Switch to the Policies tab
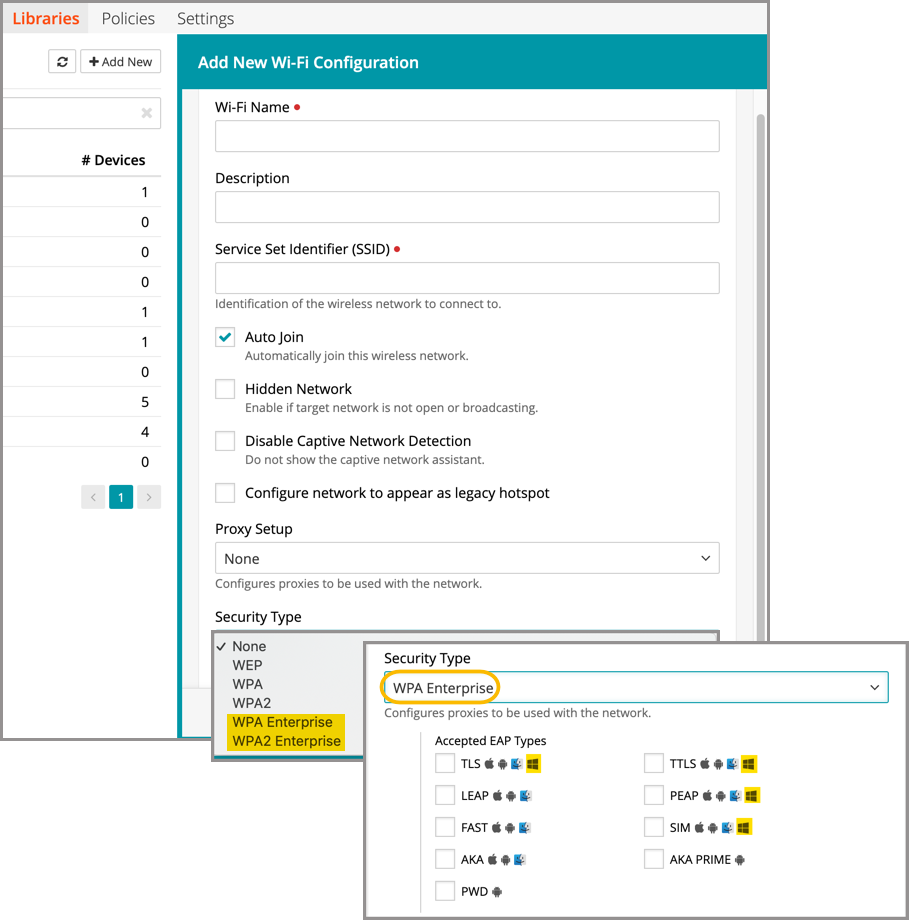Image resolution: width=910 pixels, height=920 pixels. point(128,18)
